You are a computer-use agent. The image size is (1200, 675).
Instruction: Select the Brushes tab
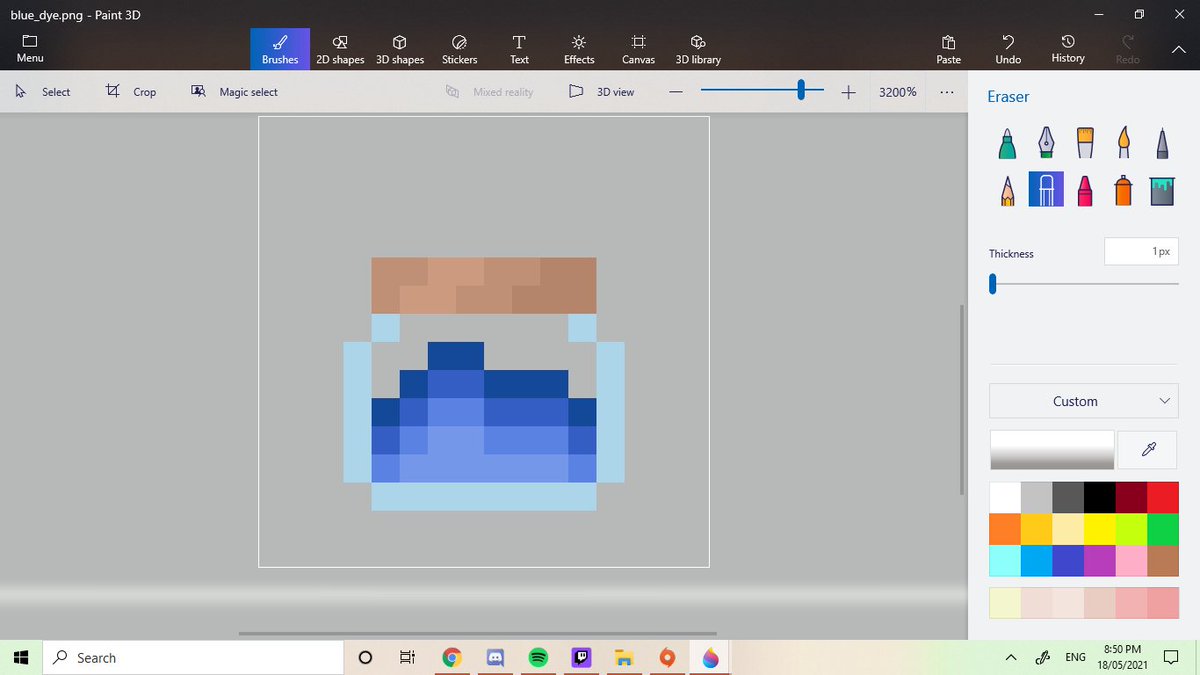tap(280, 49)
